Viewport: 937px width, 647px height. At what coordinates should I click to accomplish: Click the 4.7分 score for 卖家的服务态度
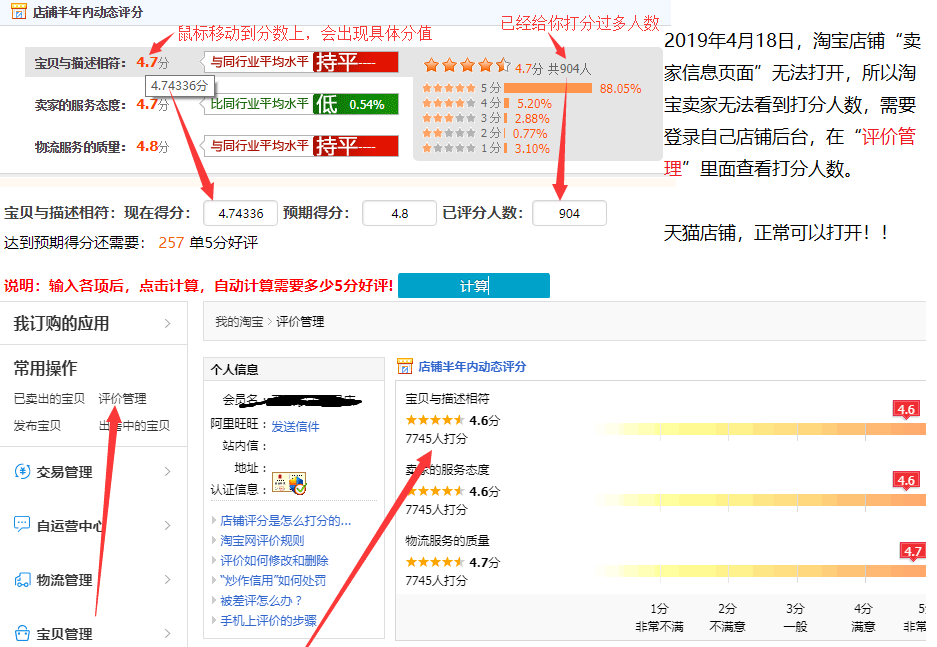tap(152, 104)
